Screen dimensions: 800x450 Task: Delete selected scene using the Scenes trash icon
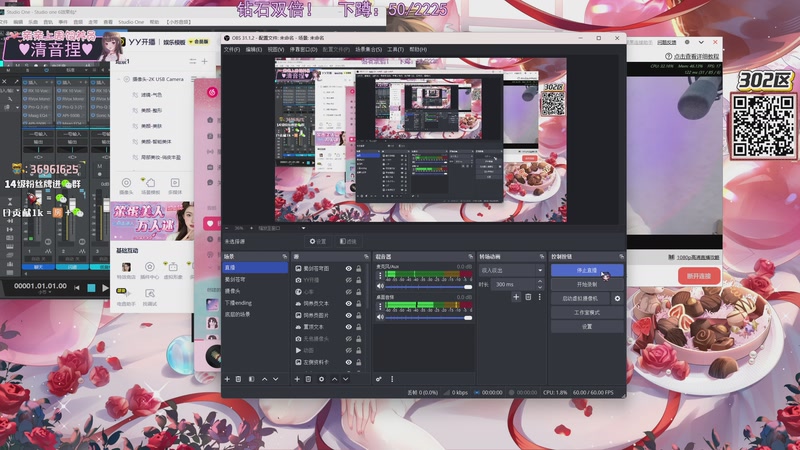(238, 379)
